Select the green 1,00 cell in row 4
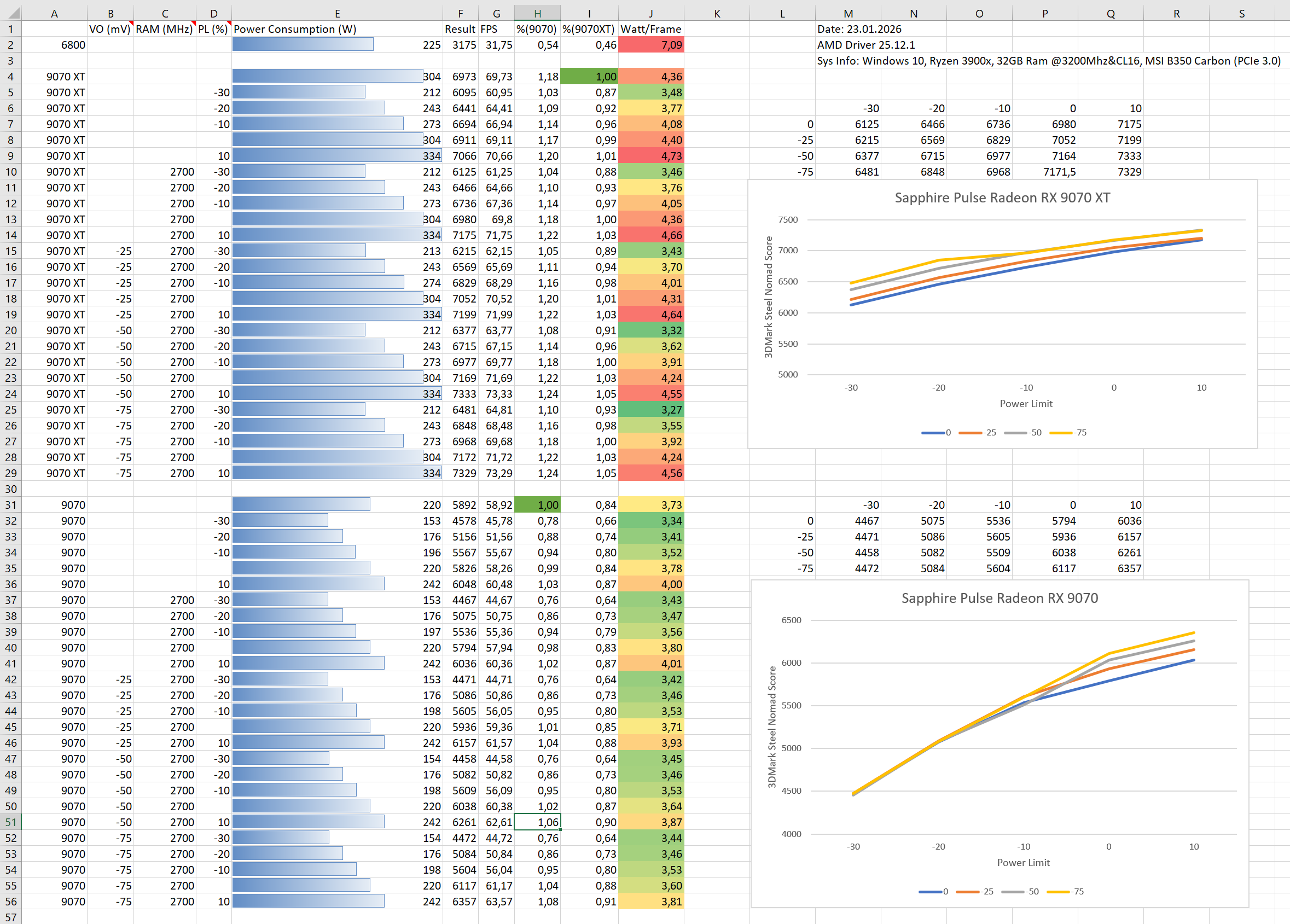 coord(589,76)
